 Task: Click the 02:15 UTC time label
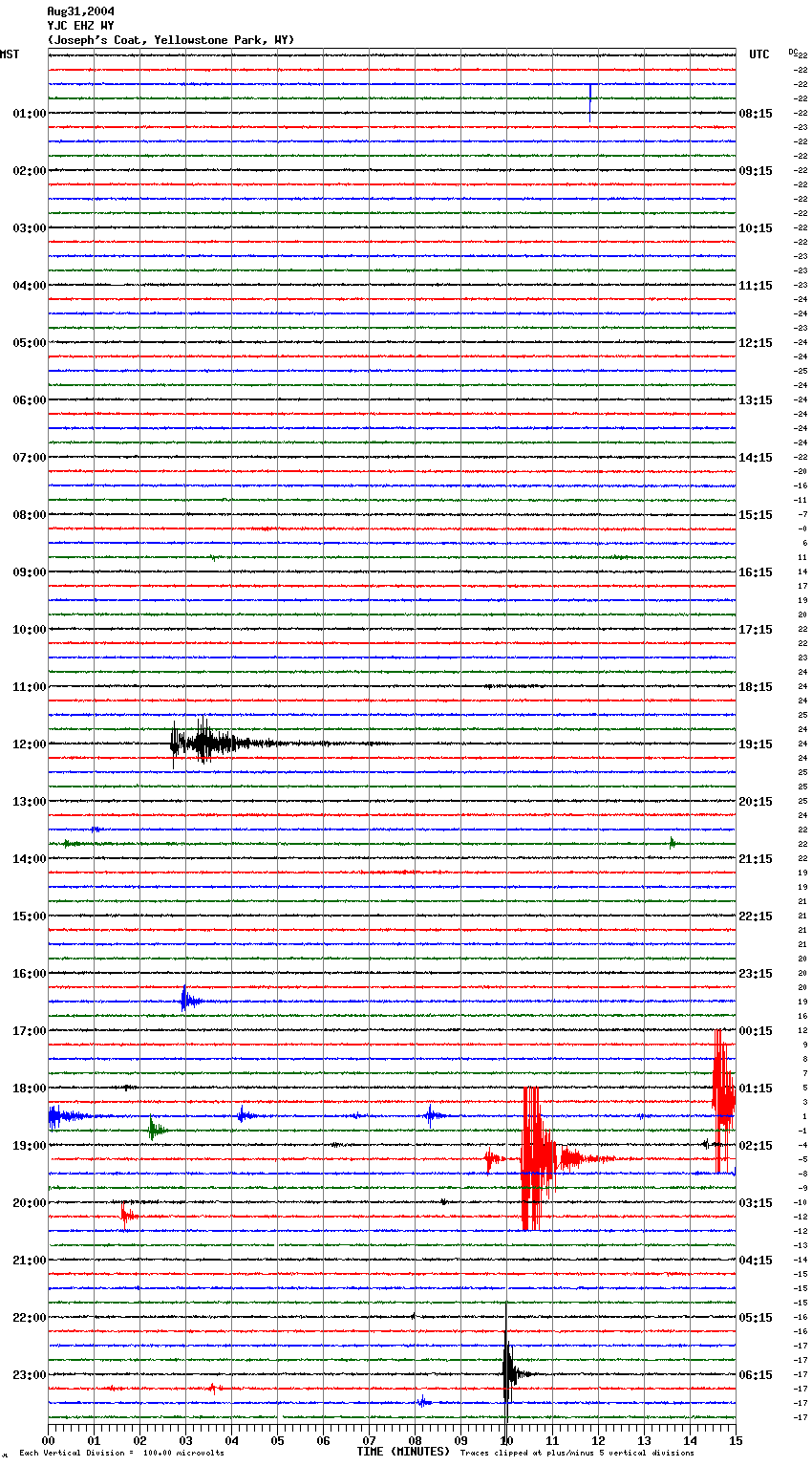click(x=756, y=1145)
